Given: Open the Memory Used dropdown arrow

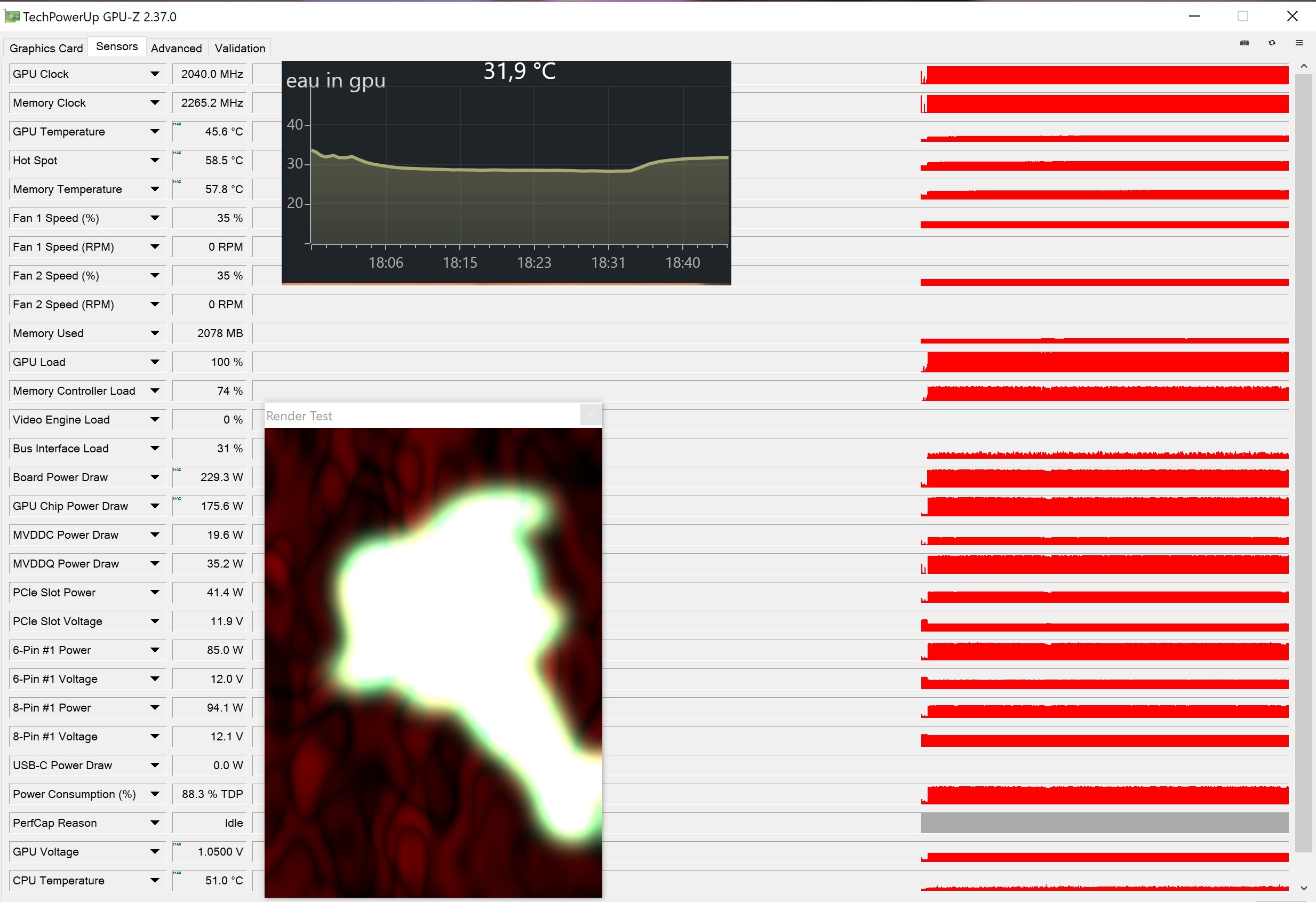Looking at the screenshot, I should 155,333.
